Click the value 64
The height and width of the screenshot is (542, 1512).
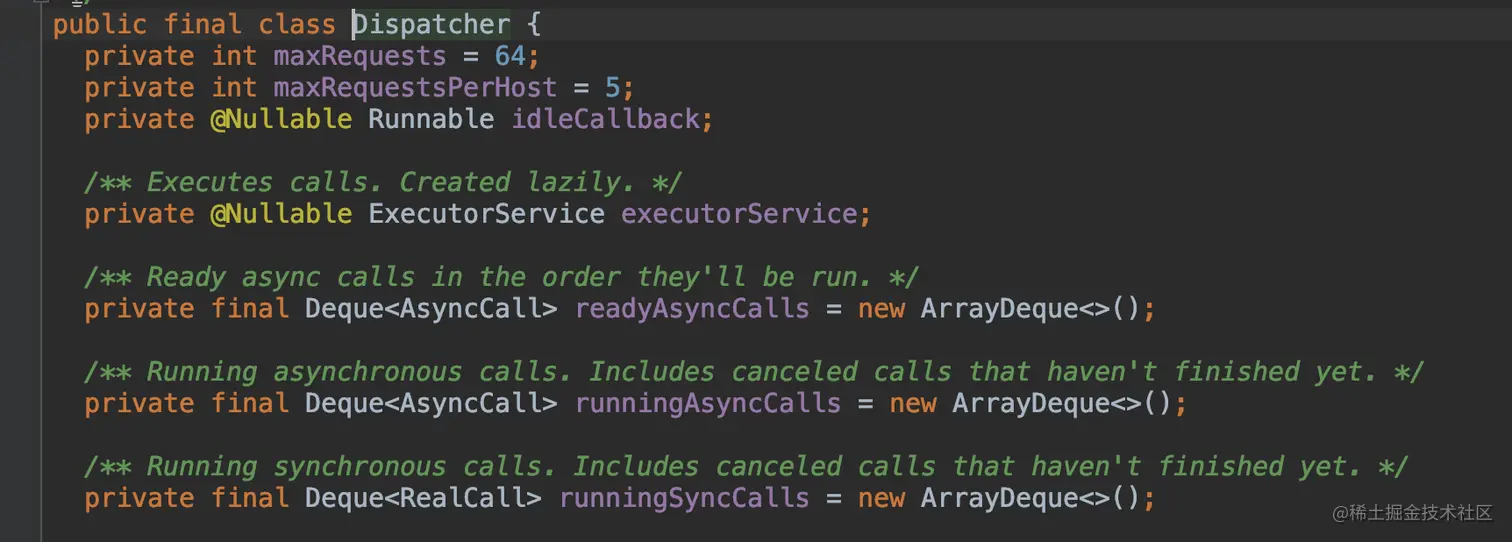click(510, 56)
